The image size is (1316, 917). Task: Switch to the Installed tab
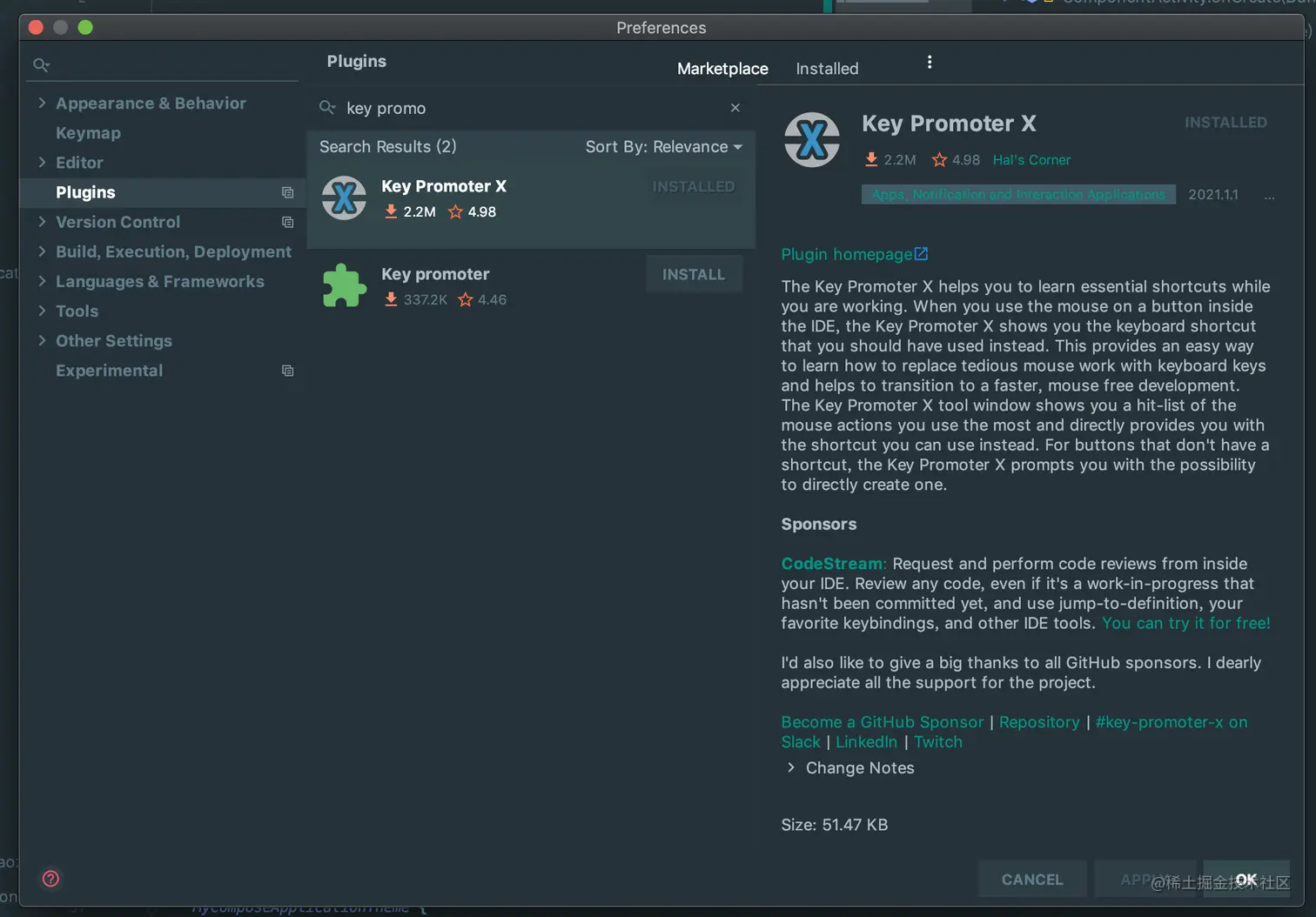[827, 68]
